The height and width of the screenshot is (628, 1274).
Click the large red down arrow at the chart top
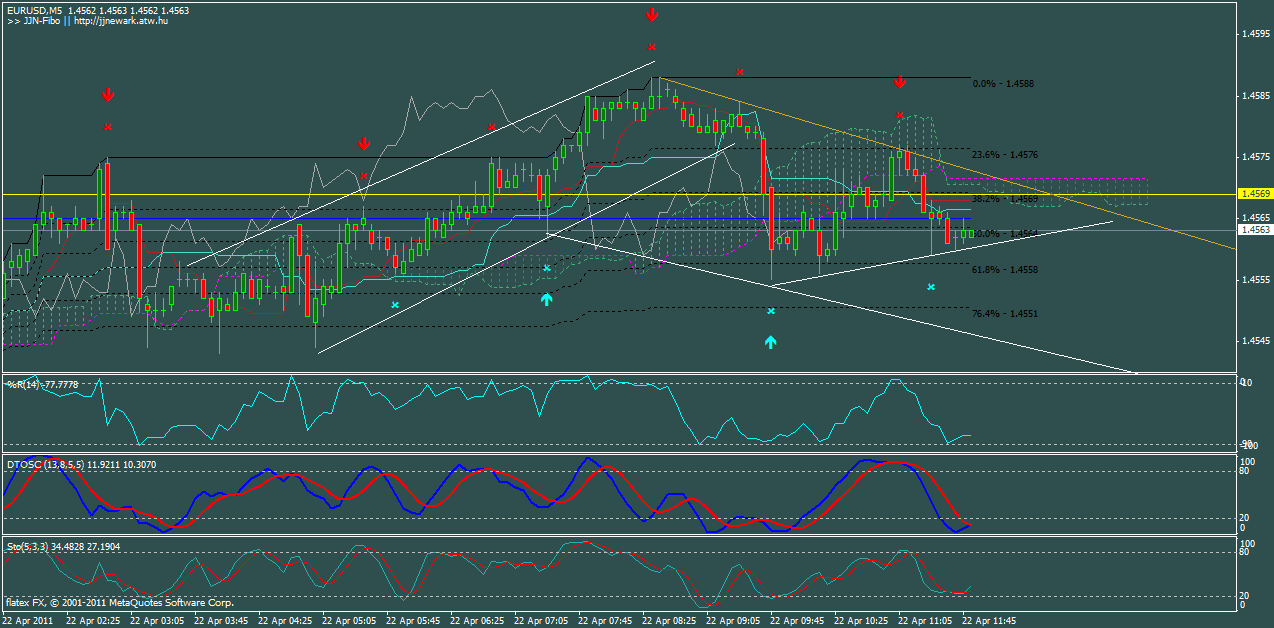(x=653, y=14)
